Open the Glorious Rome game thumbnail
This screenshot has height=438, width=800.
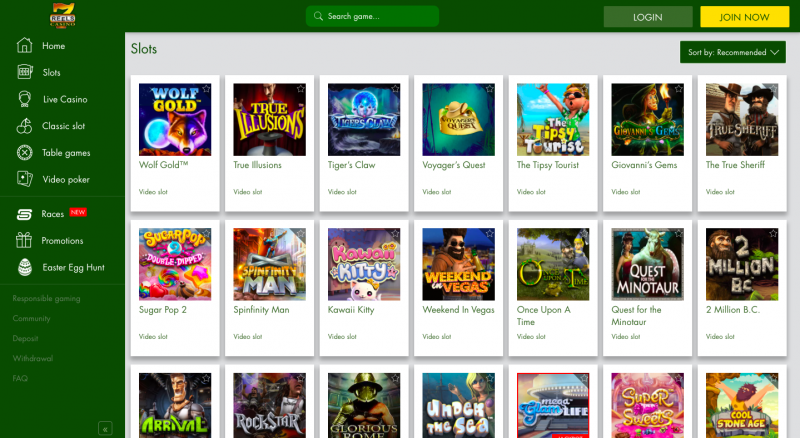(364, 405)
